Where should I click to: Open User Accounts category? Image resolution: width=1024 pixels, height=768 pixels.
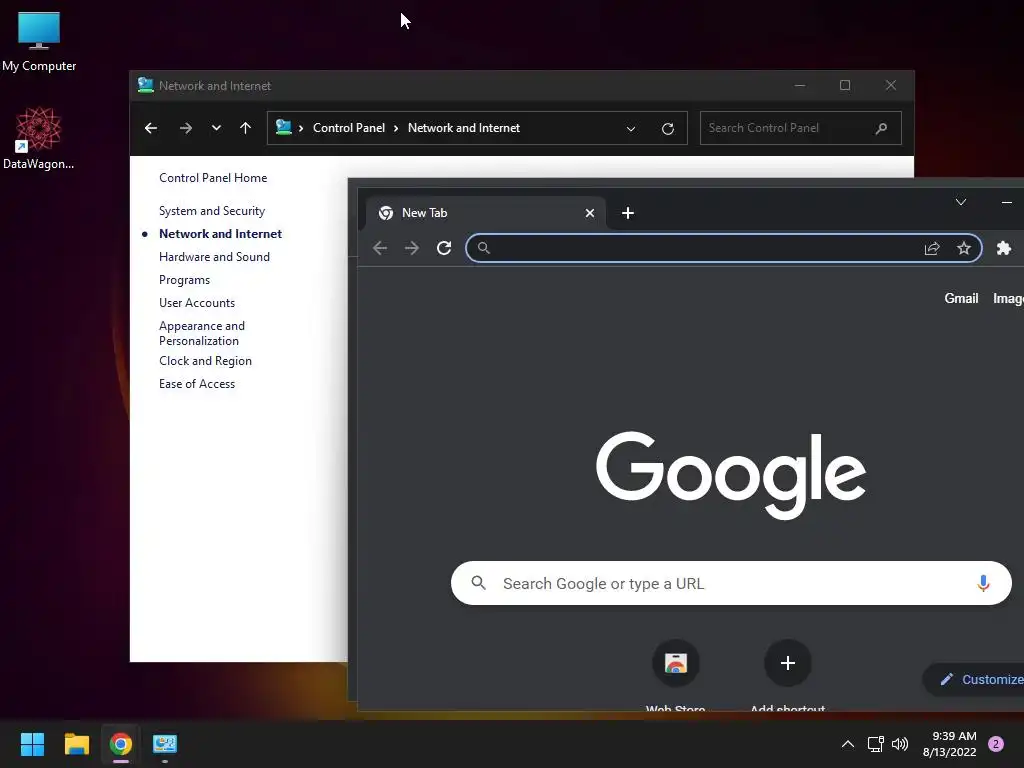(x=197, y=303)
